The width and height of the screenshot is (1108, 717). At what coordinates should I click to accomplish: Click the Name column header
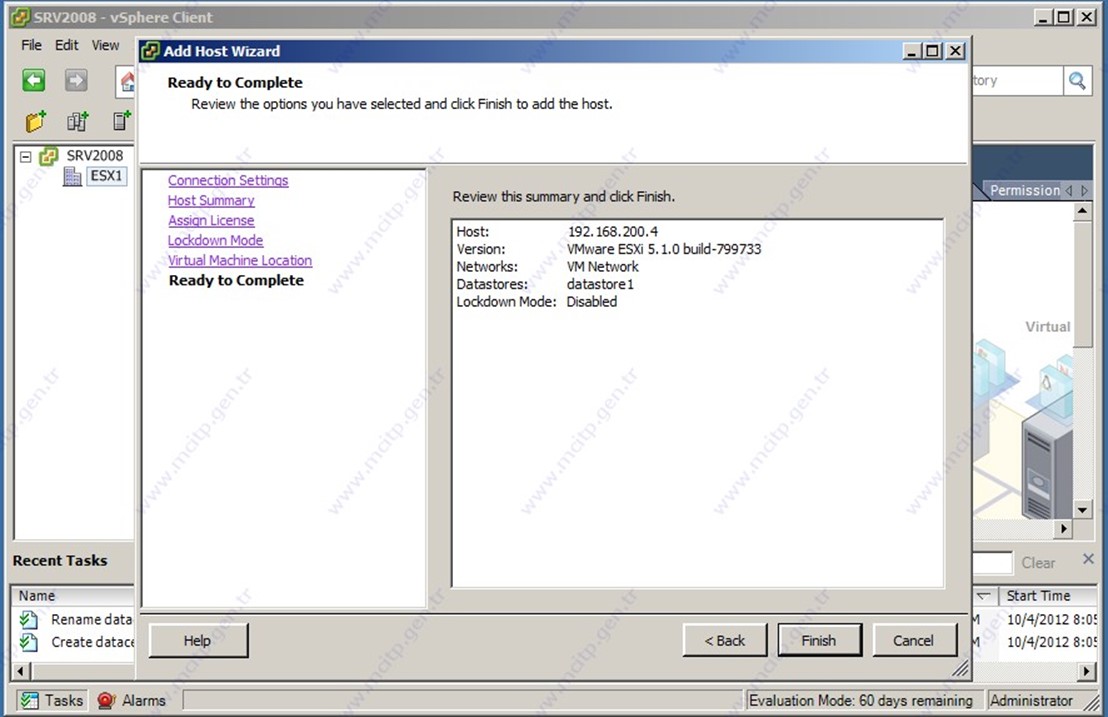tap(72, 596)
